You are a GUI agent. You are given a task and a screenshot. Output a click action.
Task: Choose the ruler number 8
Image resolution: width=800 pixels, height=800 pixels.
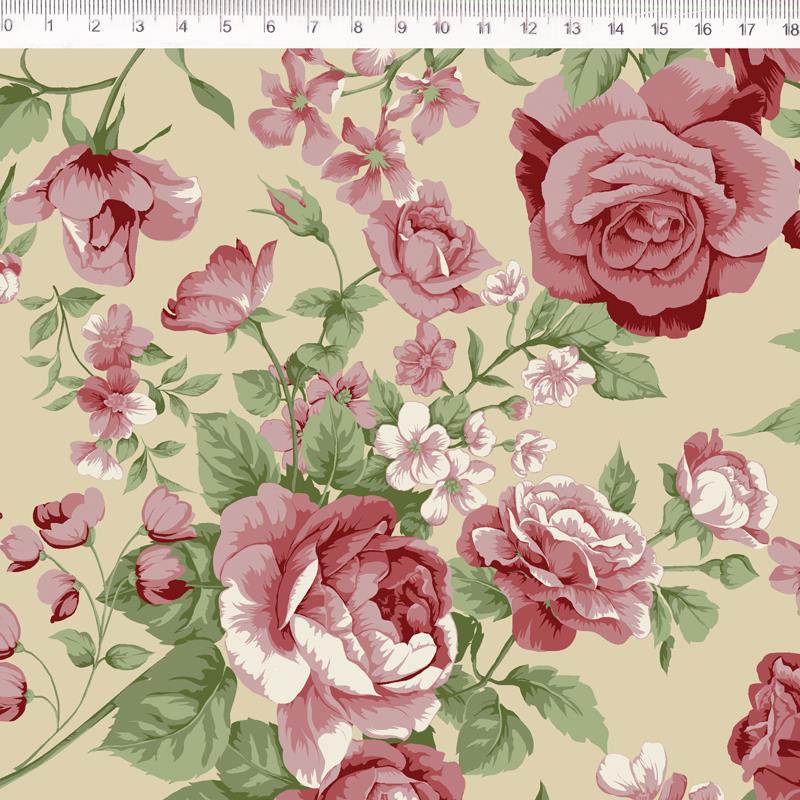click(358, 27)
